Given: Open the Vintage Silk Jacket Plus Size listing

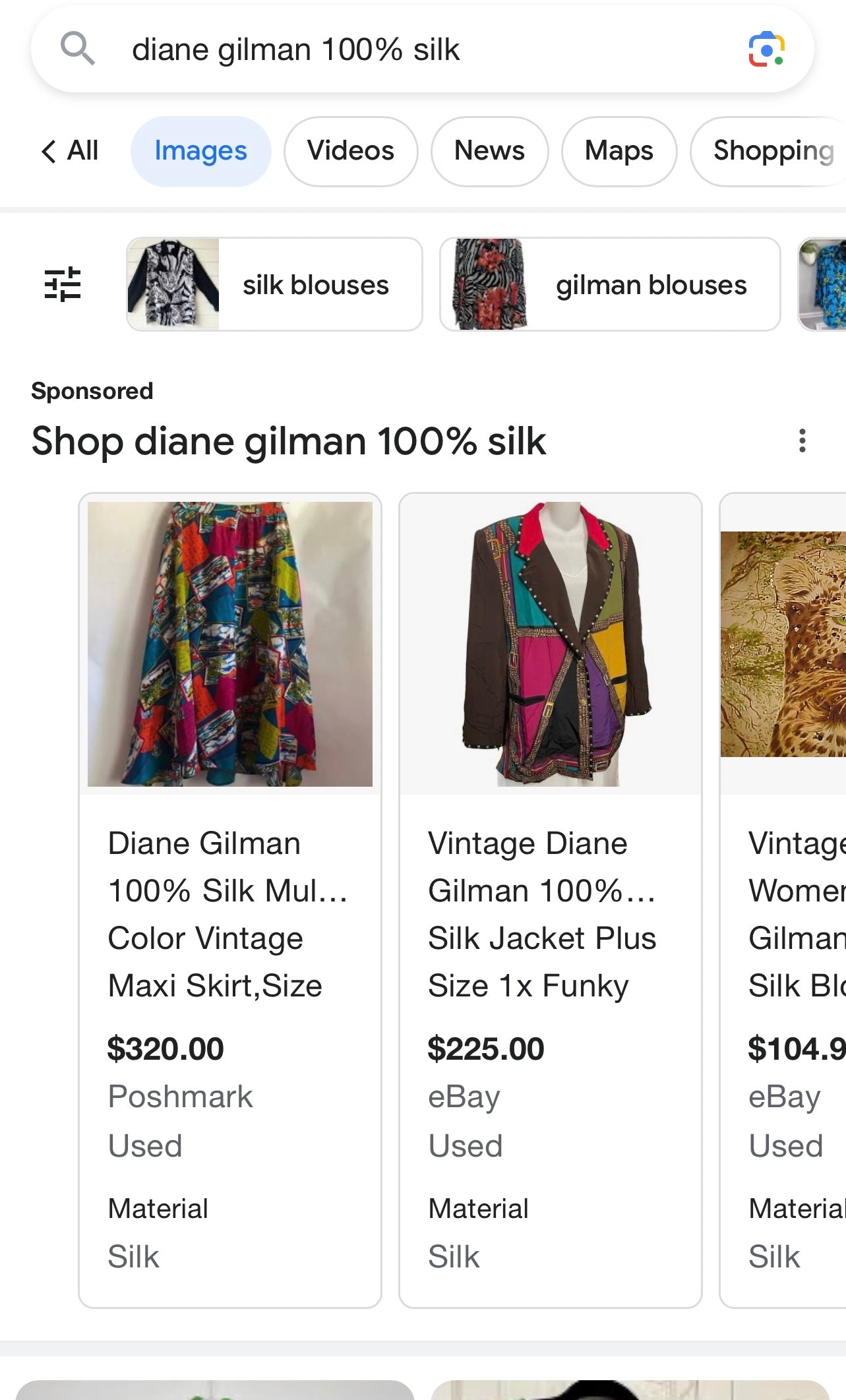Looking at the screenshot, I should tap(542, 914).
